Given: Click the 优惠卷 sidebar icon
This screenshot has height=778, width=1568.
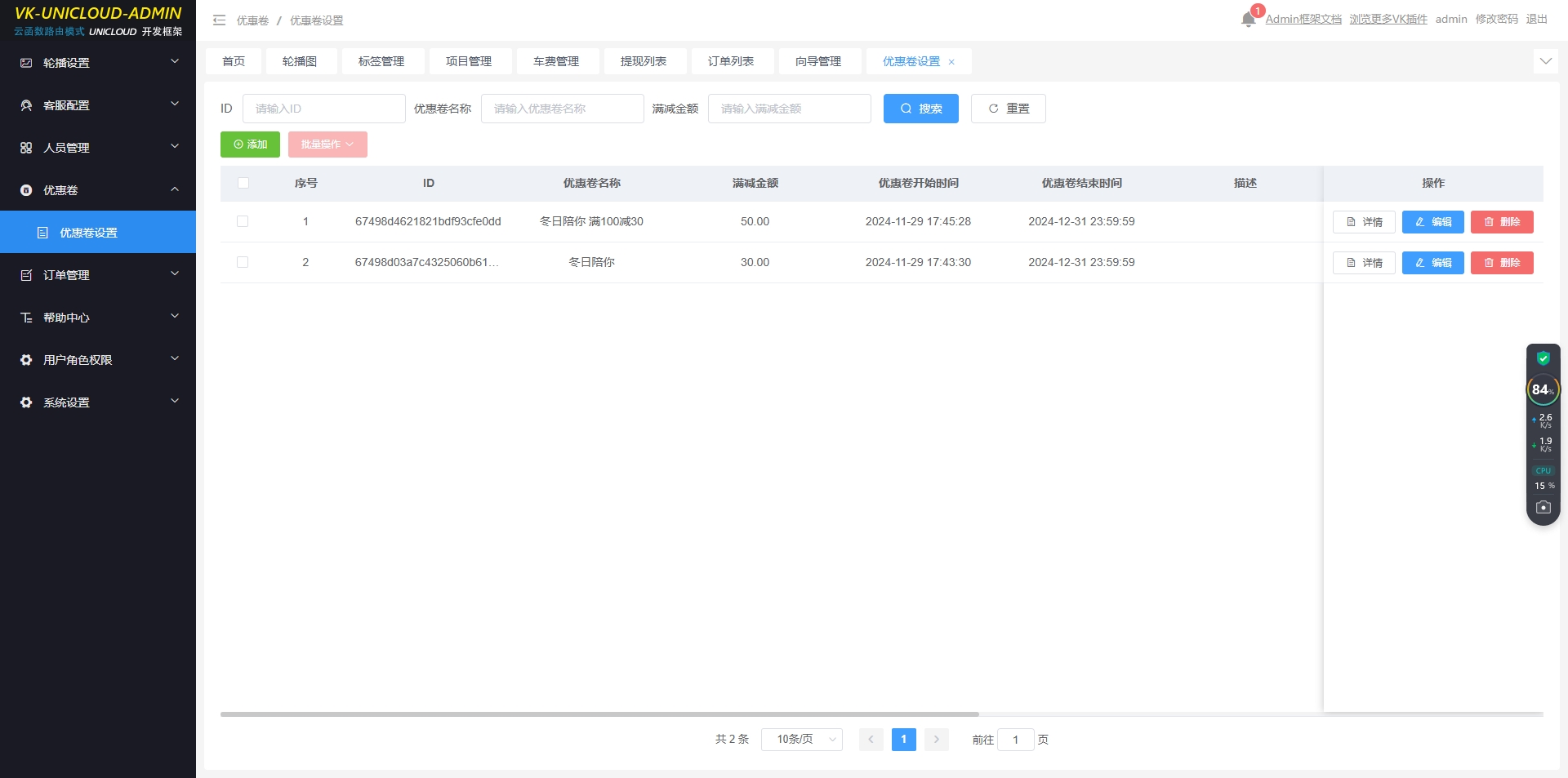Looking at the screenshot, I should [26, 190].
